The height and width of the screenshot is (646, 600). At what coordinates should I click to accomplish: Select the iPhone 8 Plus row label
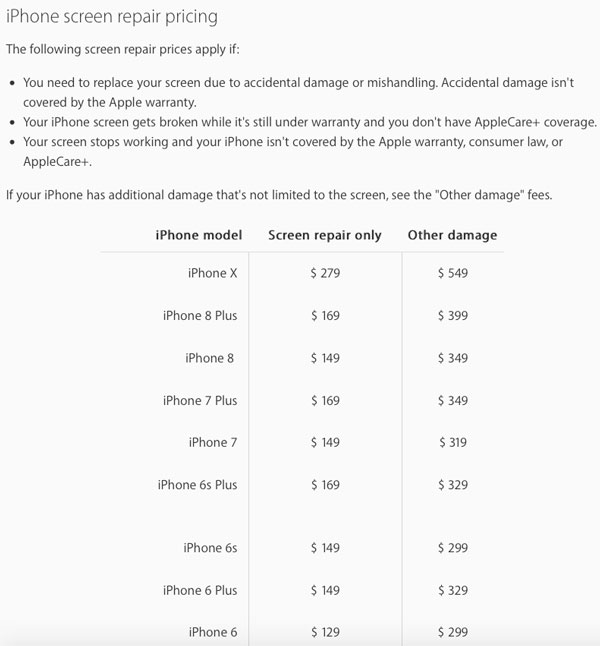point(200,316)
